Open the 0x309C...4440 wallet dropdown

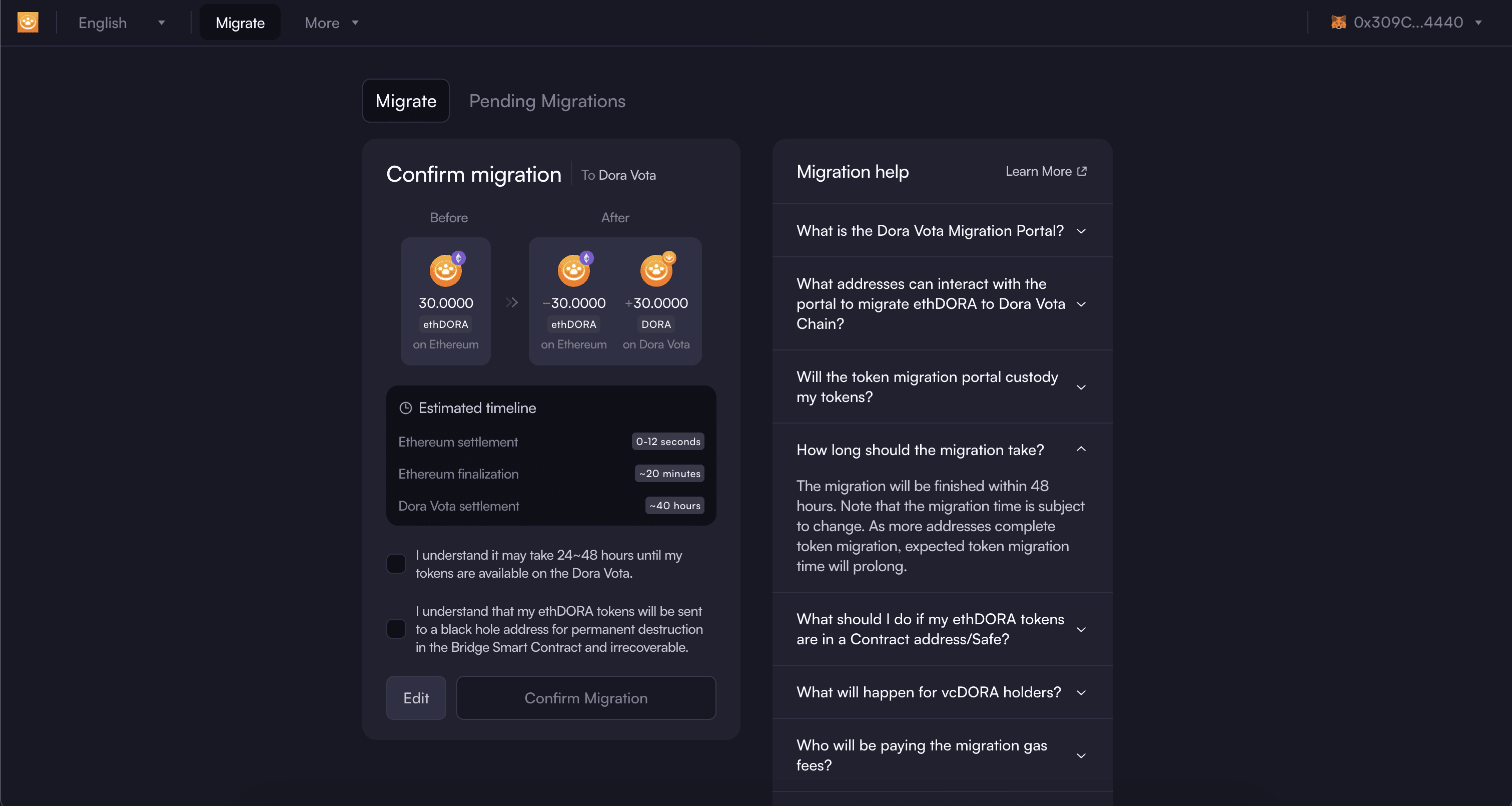pos(1407,23)
